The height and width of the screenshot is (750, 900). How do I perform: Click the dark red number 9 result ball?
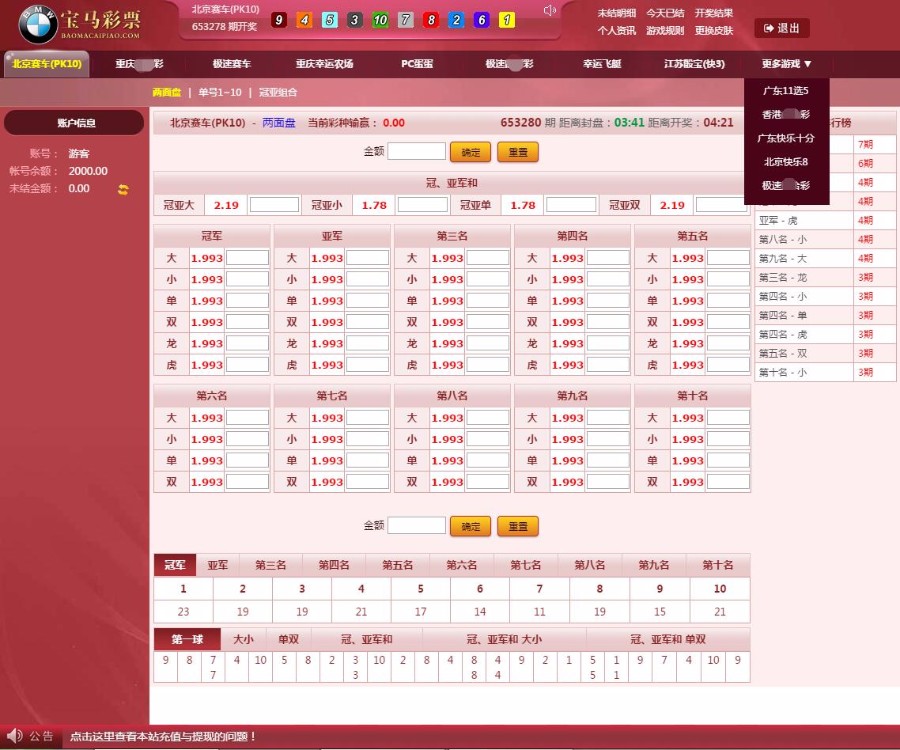[x=278, y=20]
